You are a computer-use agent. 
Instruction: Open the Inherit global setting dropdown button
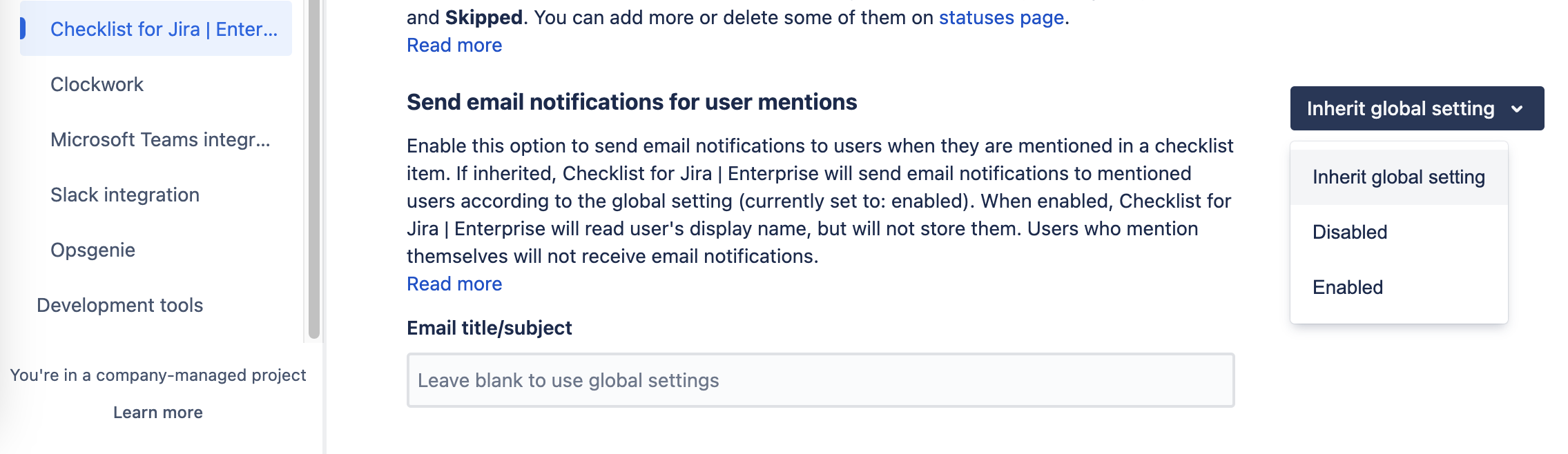tap(1415, 108)
